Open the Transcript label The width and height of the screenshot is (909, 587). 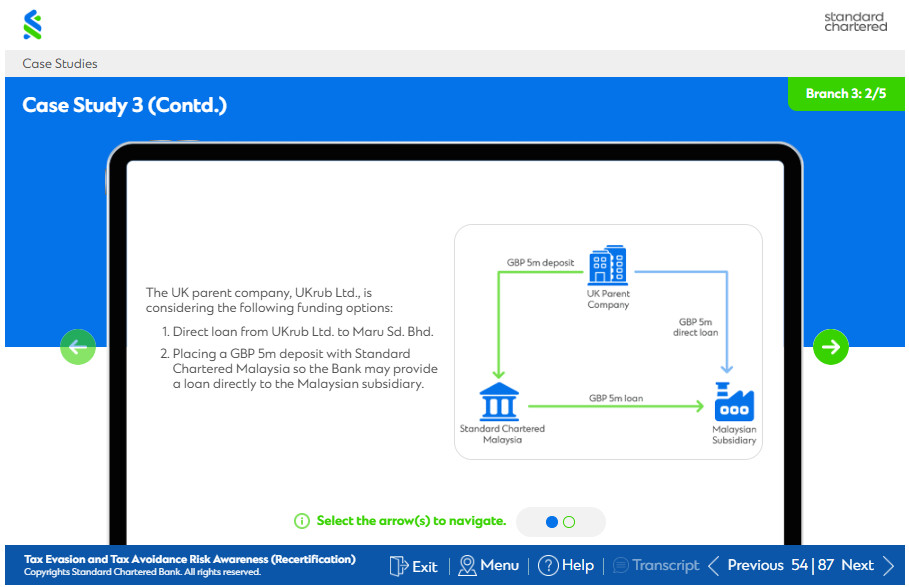click(x=666, y=565)
